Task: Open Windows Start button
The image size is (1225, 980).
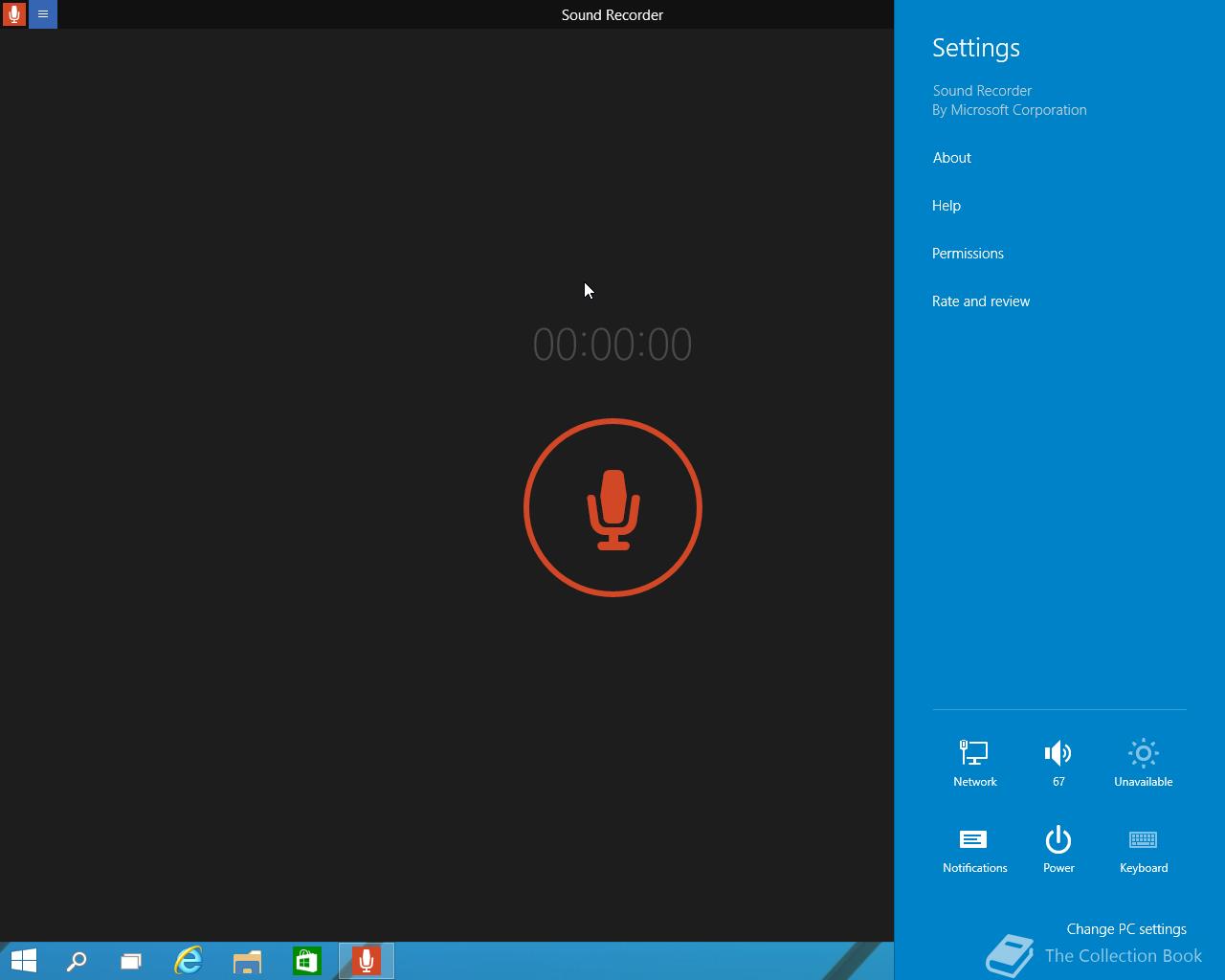Action: pos(24,961)
